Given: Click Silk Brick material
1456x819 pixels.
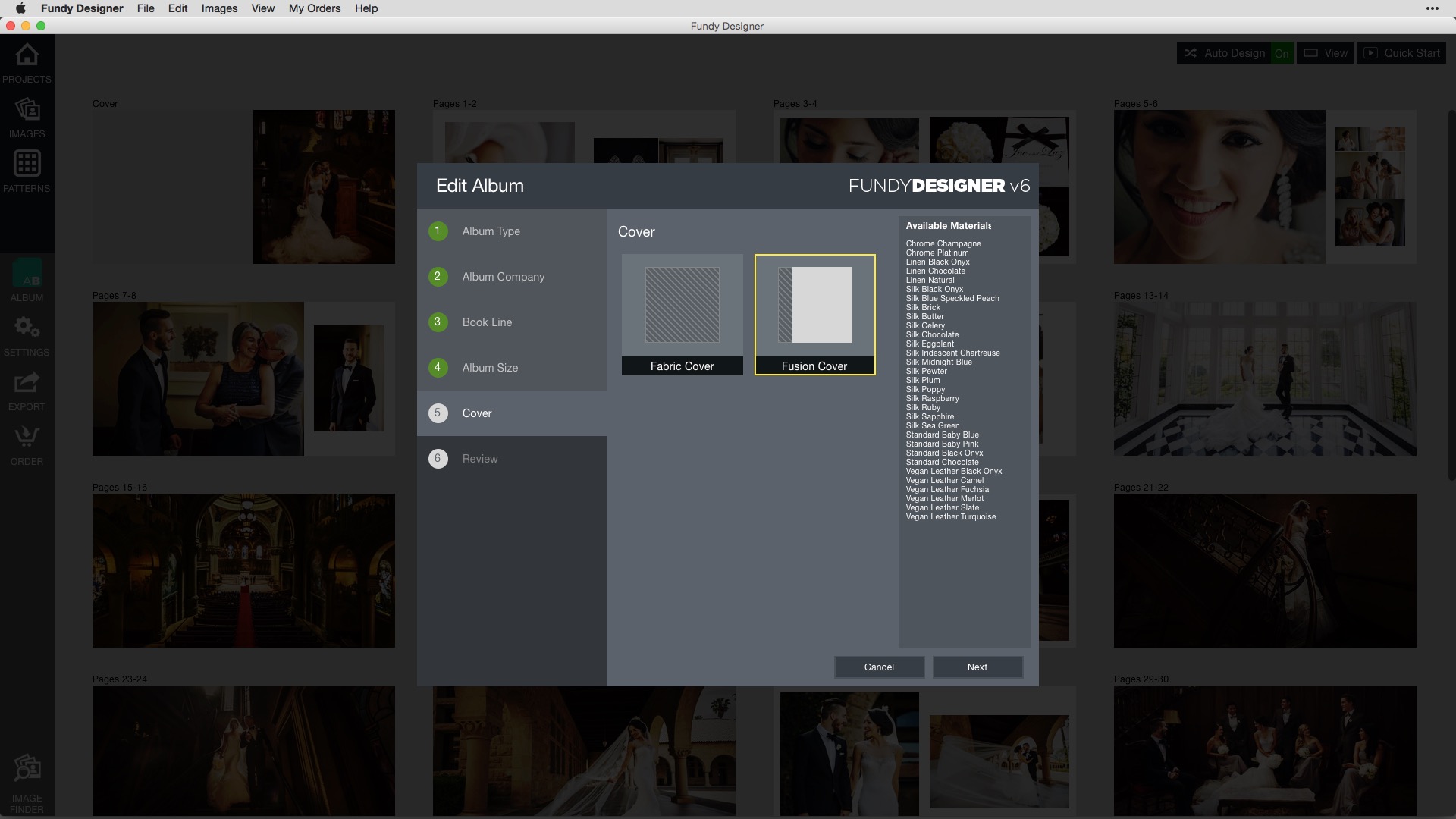Looking at the screenshot, I should 923,307.
